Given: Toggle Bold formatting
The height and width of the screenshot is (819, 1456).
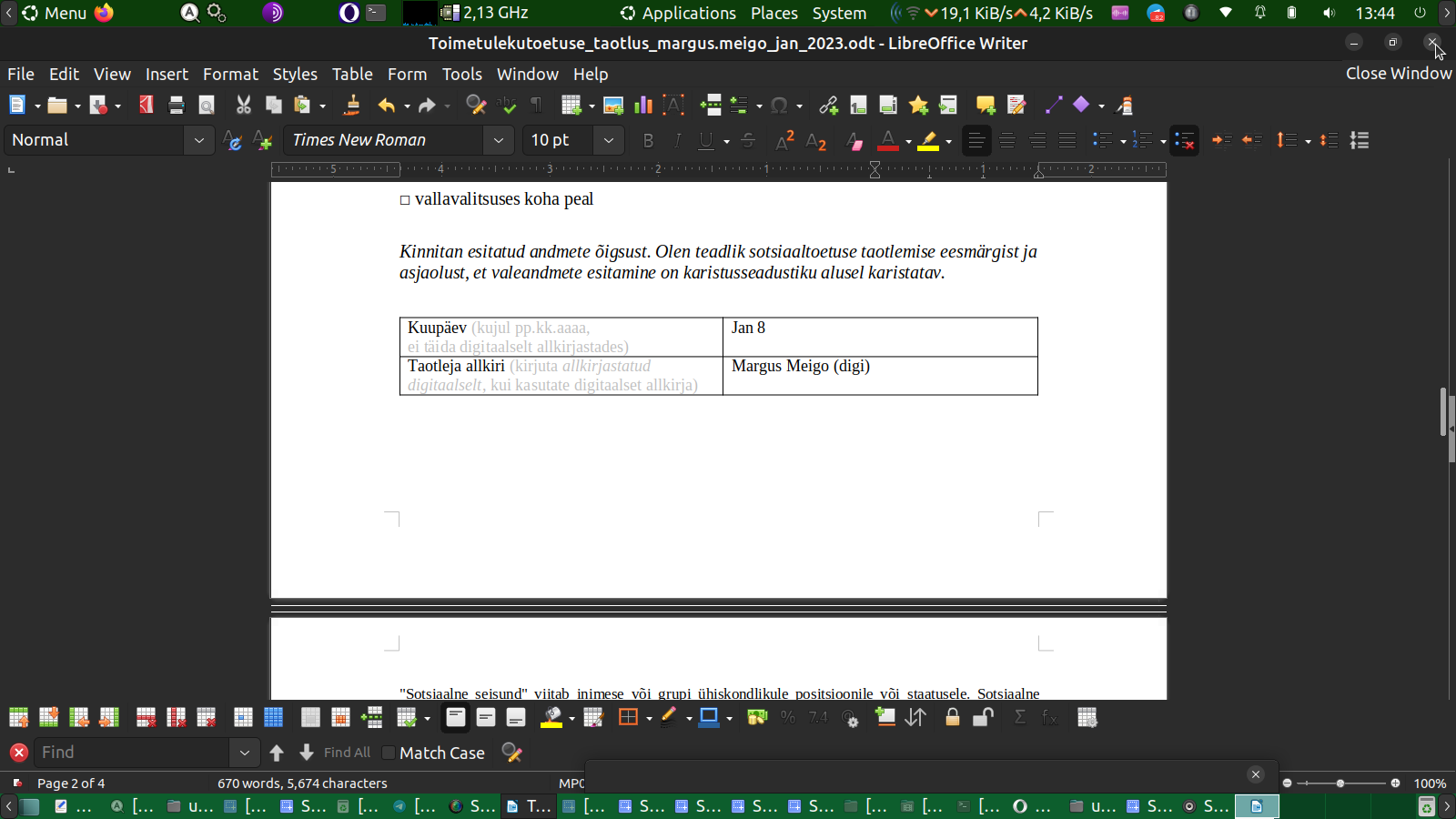Looking at the screenshot, I should [648, 140].
